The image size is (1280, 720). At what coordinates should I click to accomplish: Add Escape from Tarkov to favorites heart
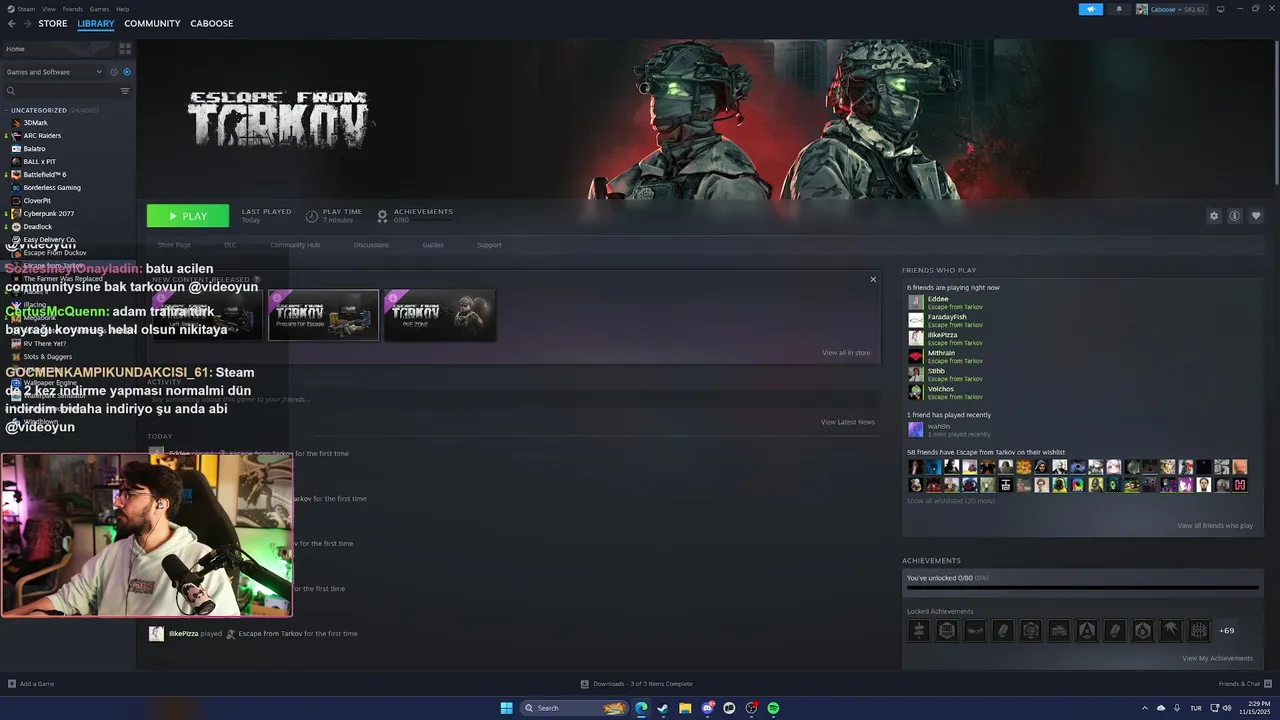coord(1256,216)
